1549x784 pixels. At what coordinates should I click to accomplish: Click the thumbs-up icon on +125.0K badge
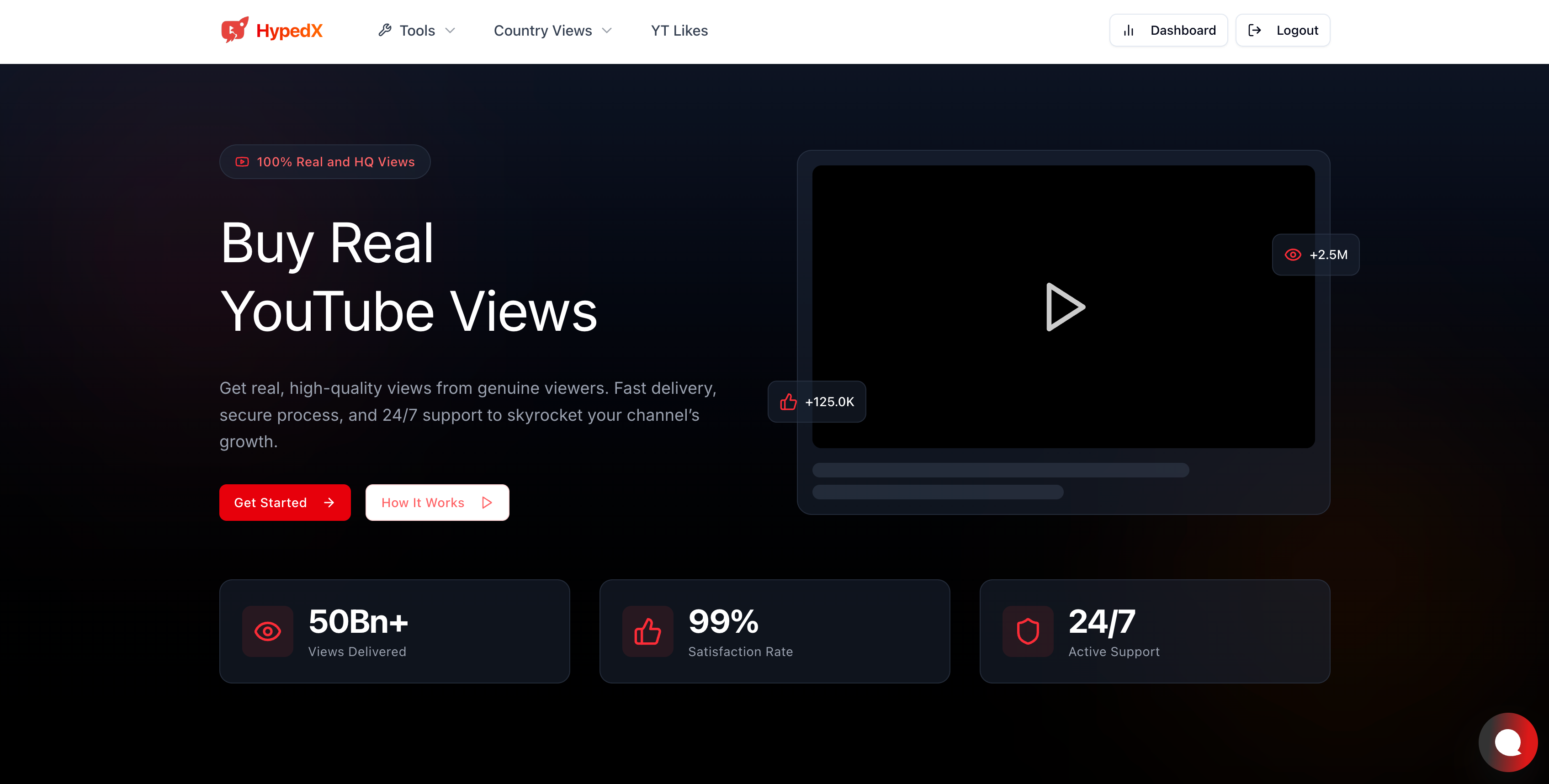pos(788,402)
